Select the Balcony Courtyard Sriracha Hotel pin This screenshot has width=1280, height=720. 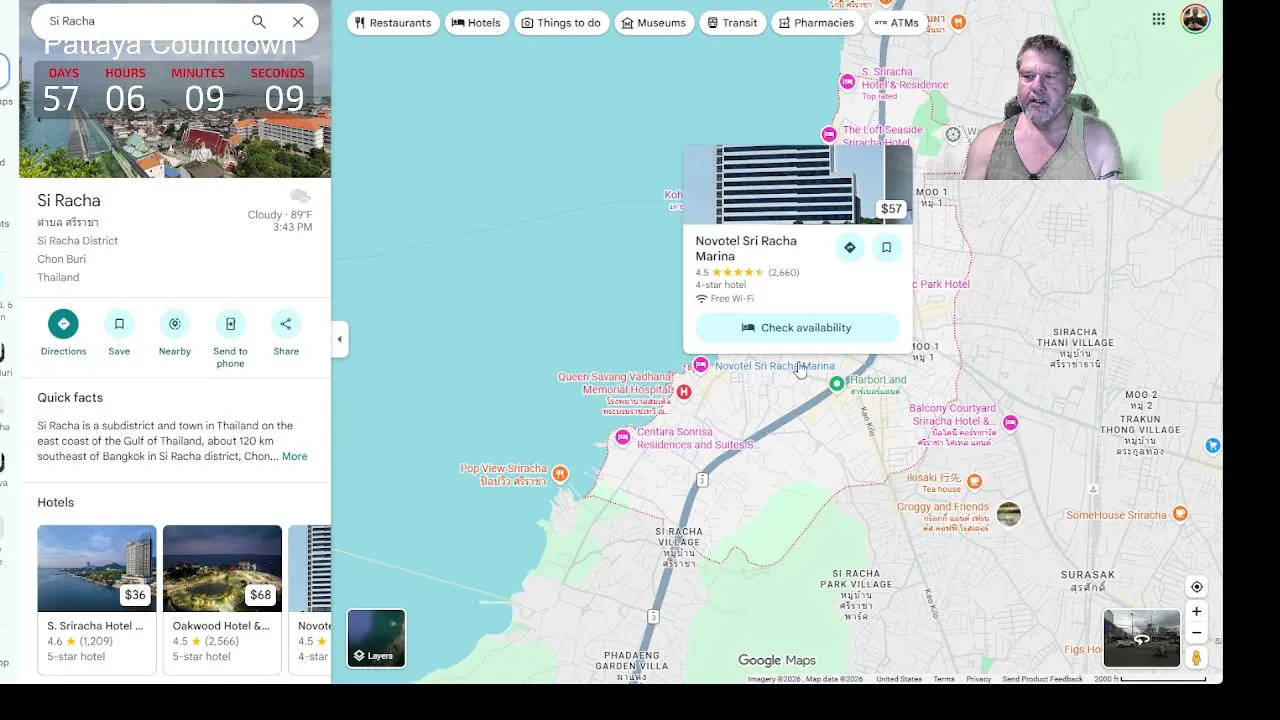pyautogui.click(x=1010, y=423)
